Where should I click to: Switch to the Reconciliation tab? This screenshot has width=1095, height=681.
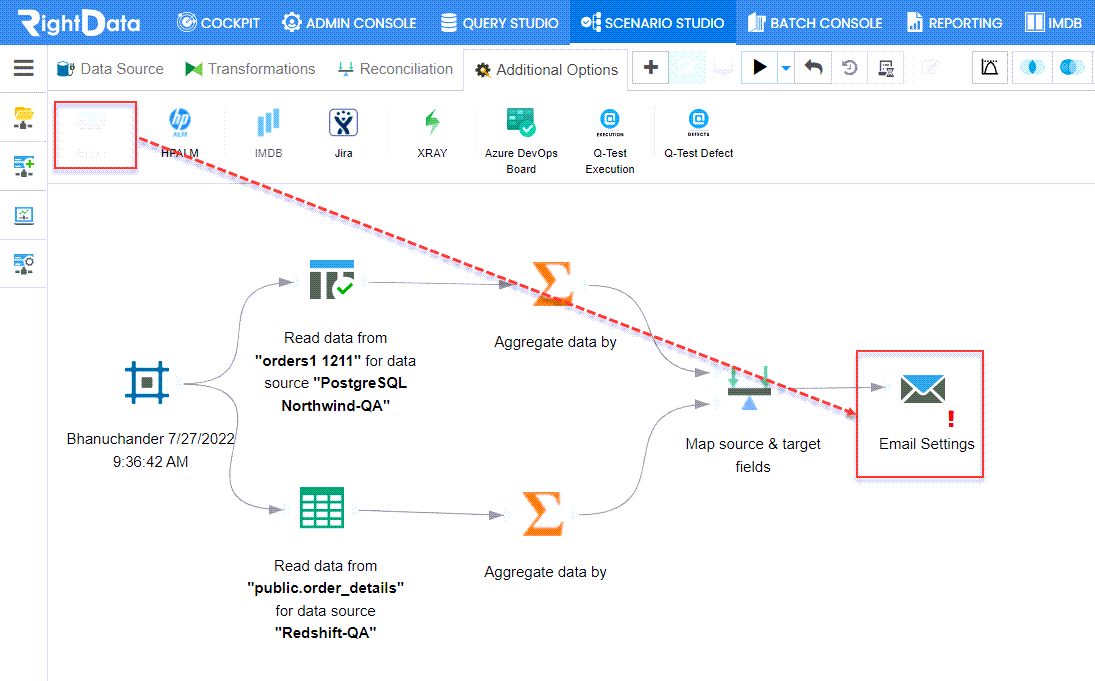pyautogui.click(x=395, y=68)
